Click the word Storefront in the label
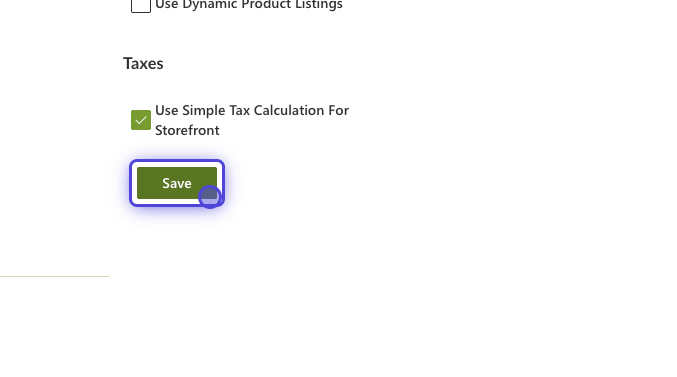The width and height of the screenshot is (677, 377). pyautogui.click(x=187, y=130)
